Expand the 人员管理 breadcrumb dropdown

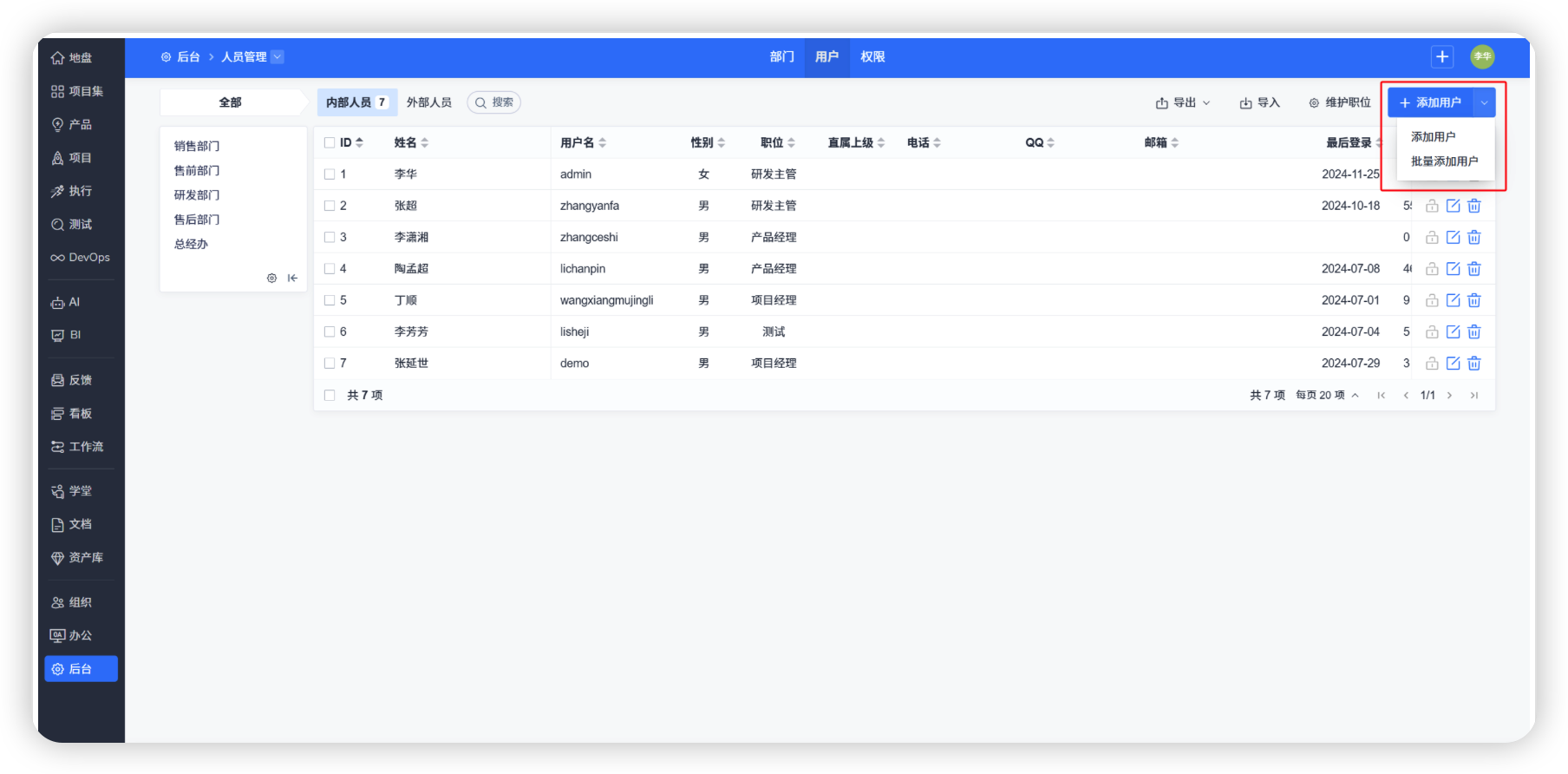pyautogui.click(x=278, y=56)
